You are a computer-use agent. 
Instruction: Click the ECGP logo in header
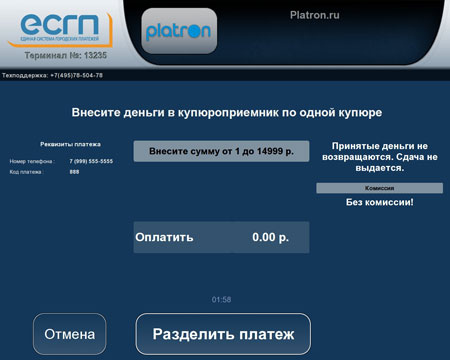pyautogui.click(x=60, y=29)
